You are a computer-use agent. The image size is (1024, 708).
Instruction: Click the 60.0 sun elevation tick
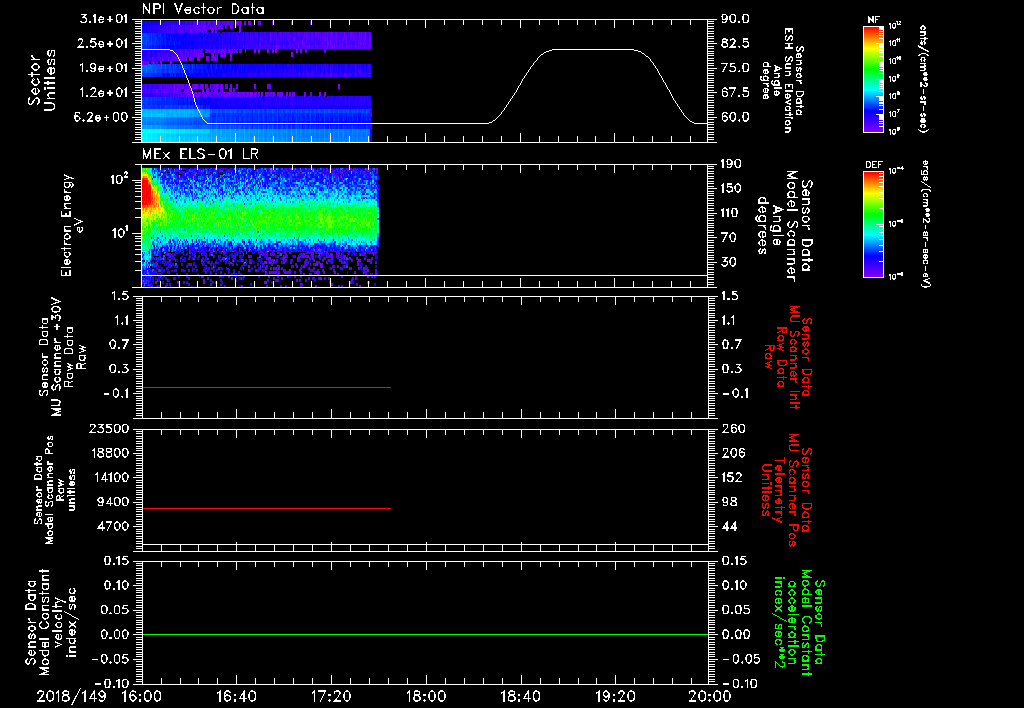pos(735,117)
